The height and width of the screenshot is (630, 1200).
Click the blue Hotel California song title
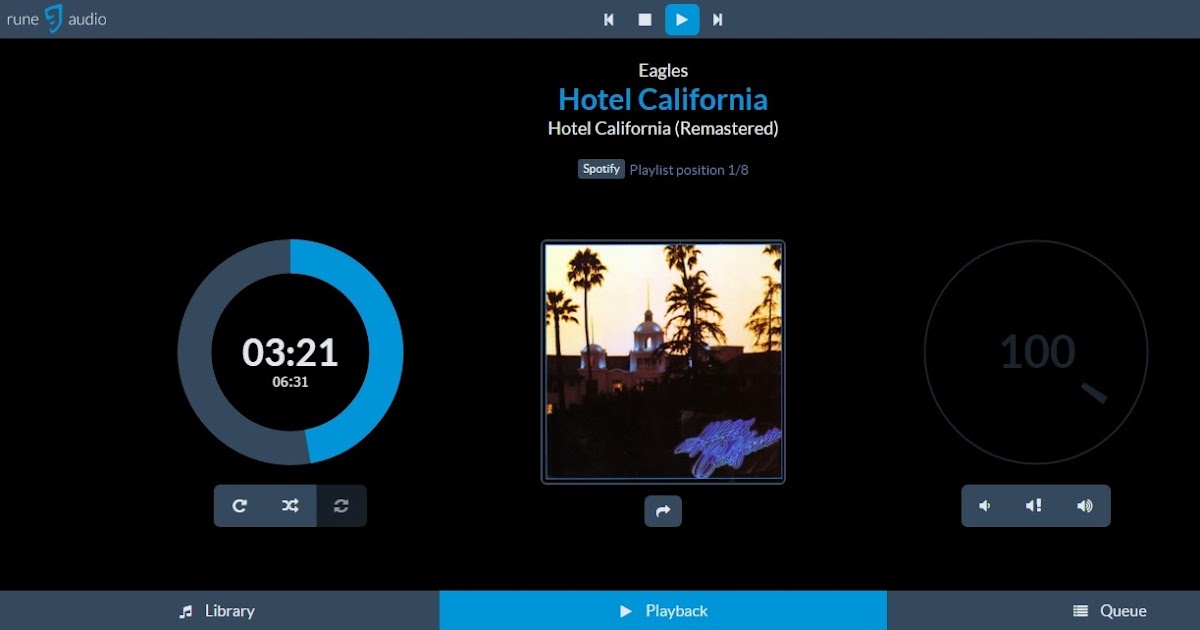(663, 99)
